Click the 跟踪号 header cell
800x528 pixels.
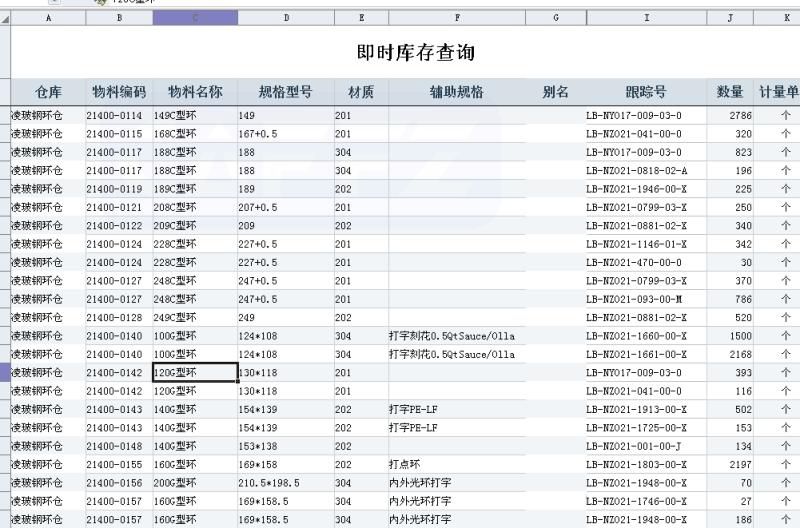coord(646,92)
